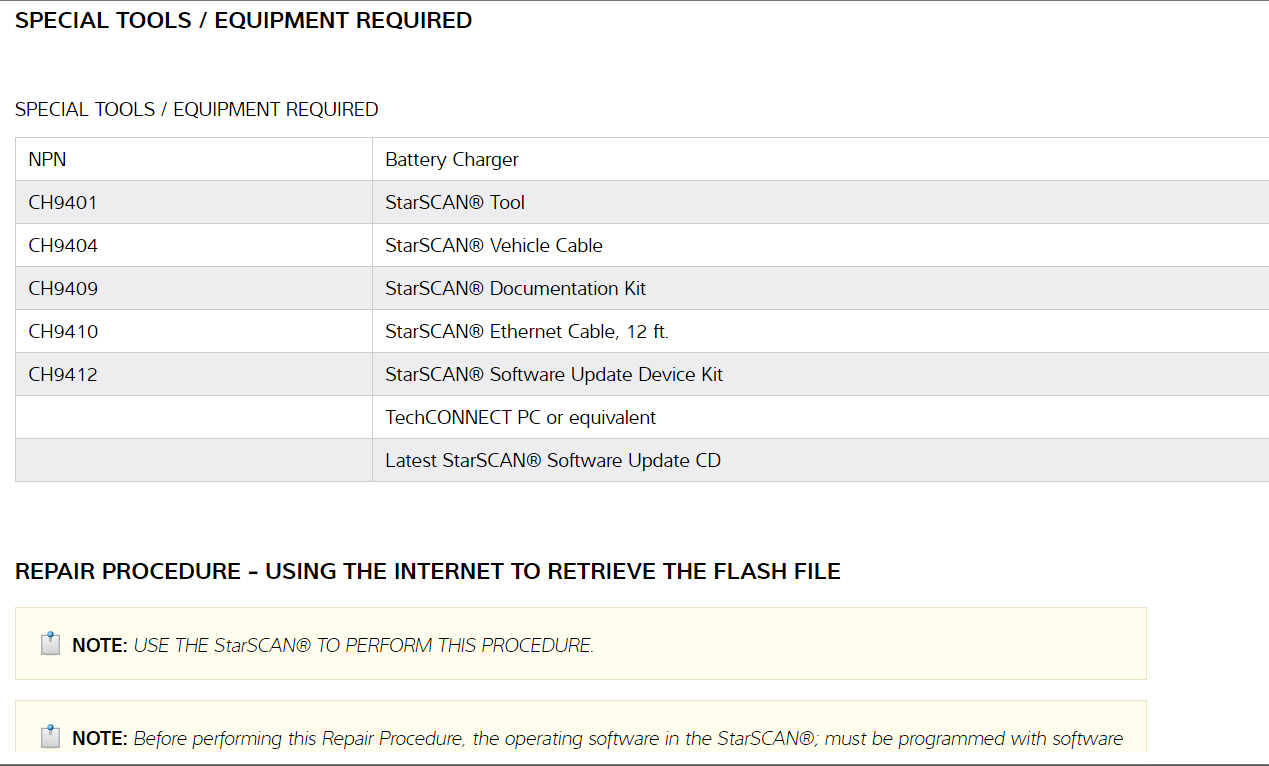Select part number CH9409
The image size is (1269, 766).
click(63, 289)
